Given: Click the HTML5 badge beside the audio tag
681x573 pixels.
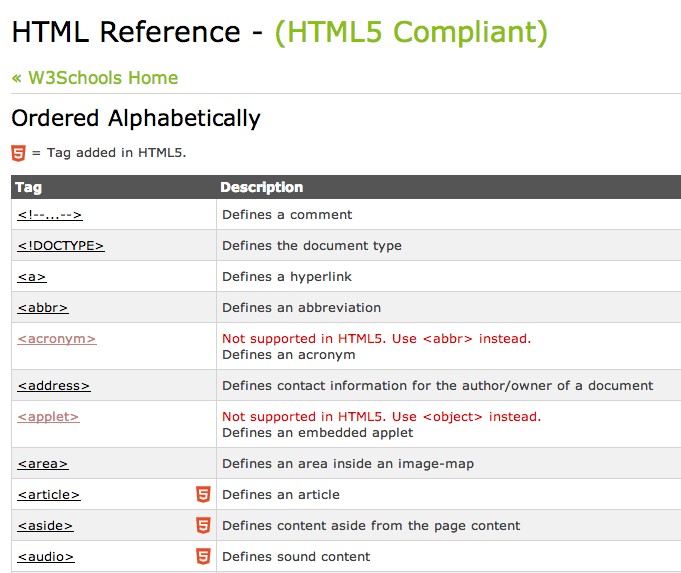Looking at the screenshot, I should coord(203,556).
